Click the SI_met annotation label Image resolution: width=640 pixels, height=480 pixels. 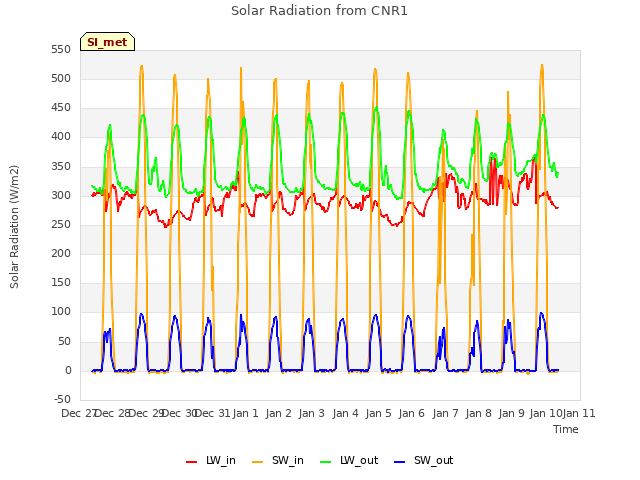(107, 42)
